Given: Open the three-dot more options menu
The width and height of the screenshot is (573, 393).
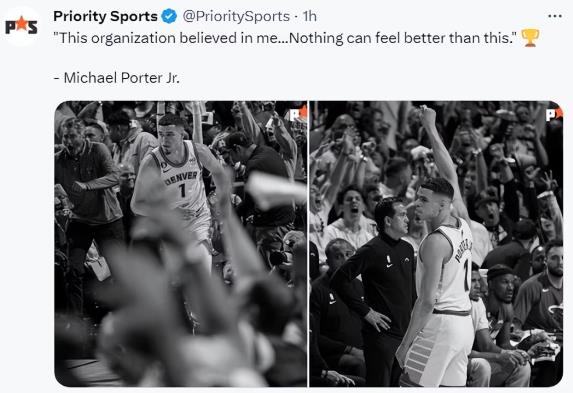Looking at the screenshot, I should (555, 16).
